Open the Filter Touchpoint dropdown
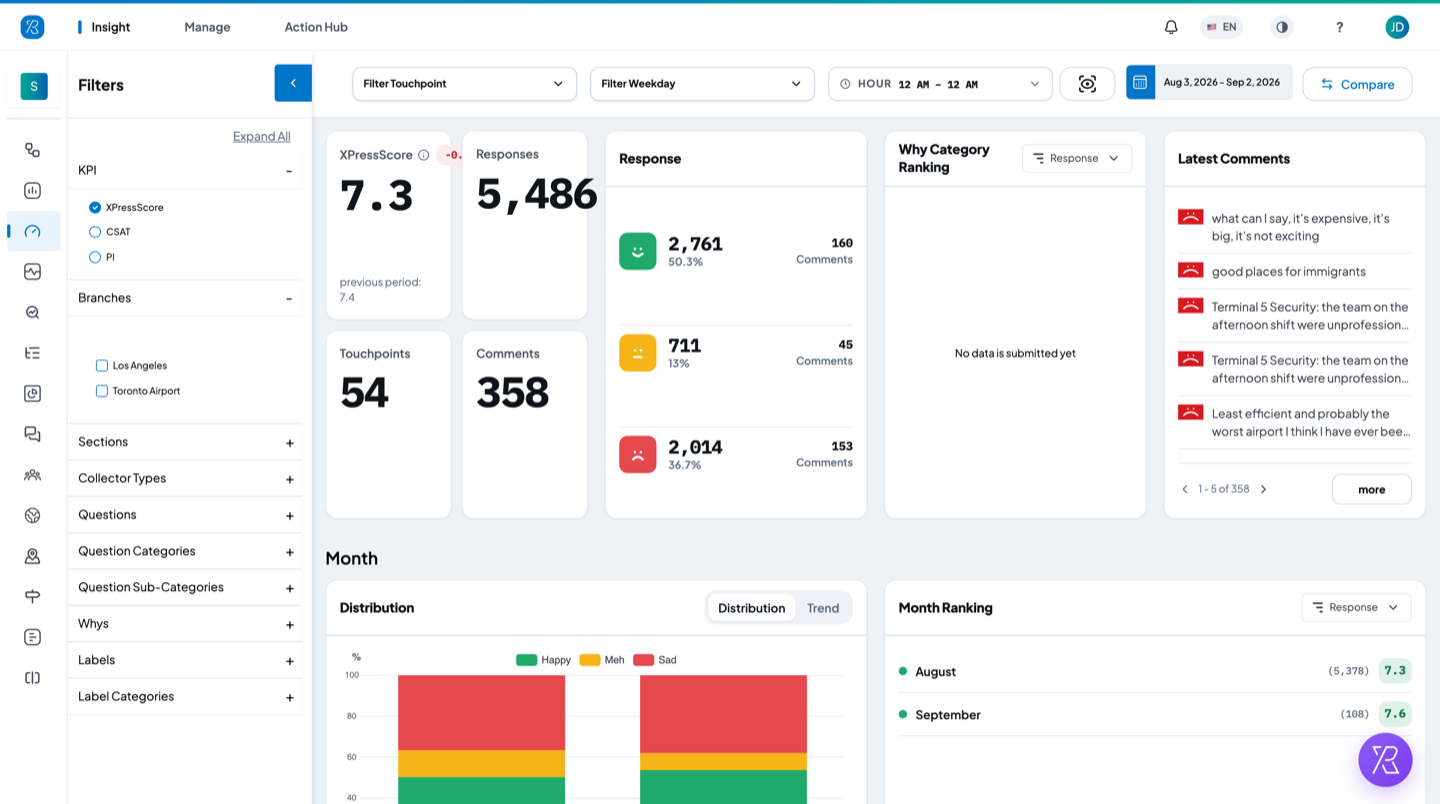 [464, 84]
